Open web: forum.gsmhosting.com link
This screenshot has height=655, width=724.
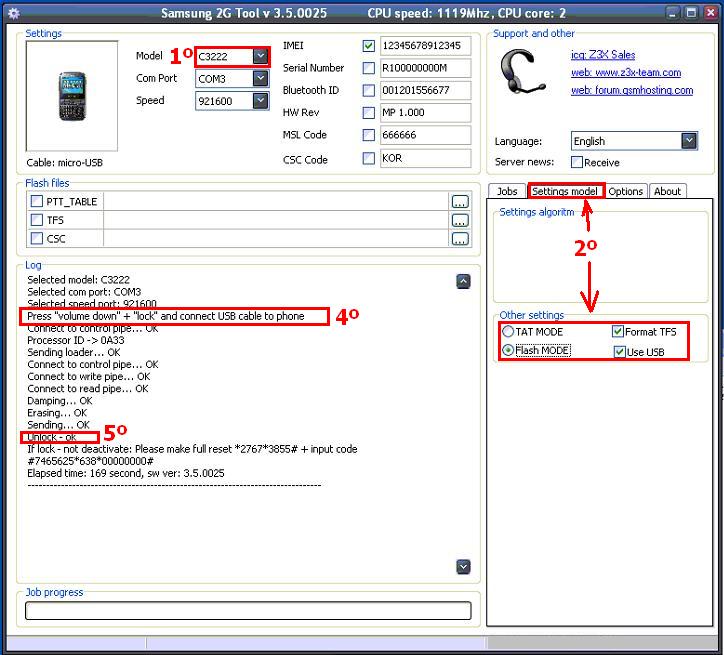[632, 90]
